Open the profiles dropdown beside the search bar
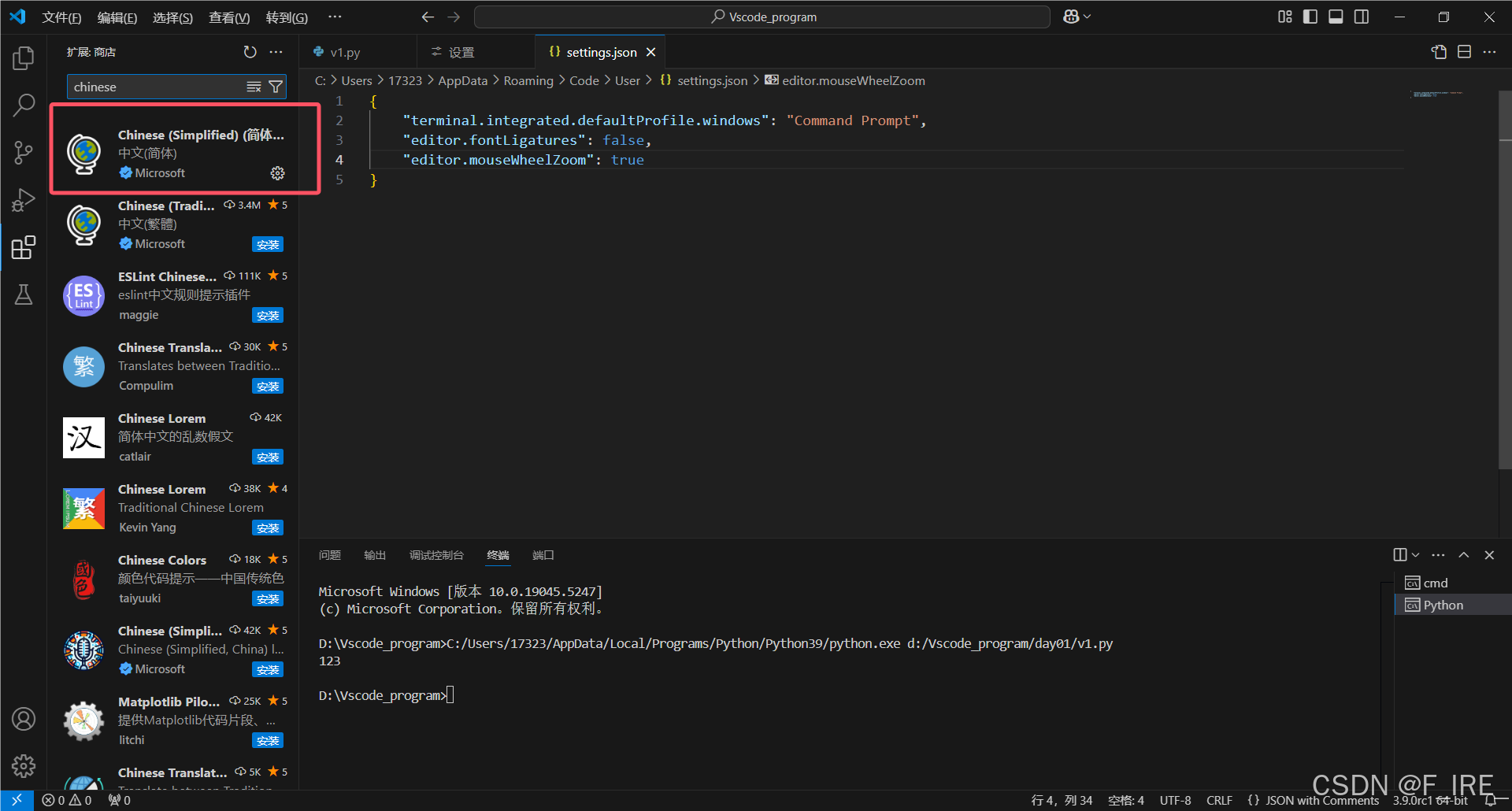 tap(1076, 16)
